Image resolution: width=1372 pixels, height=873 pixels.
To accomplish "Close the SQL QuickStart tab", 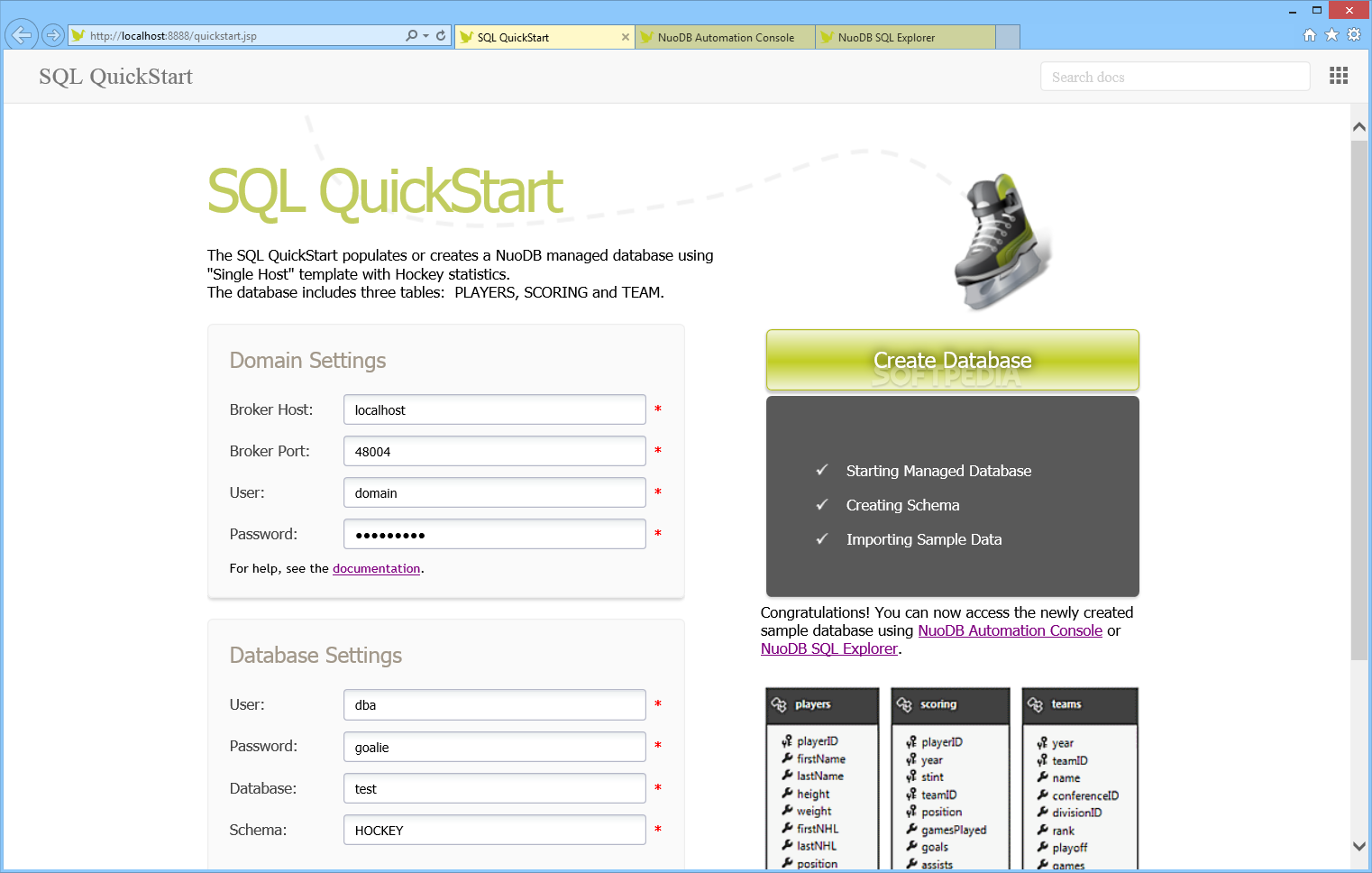I will coord(626,37).
